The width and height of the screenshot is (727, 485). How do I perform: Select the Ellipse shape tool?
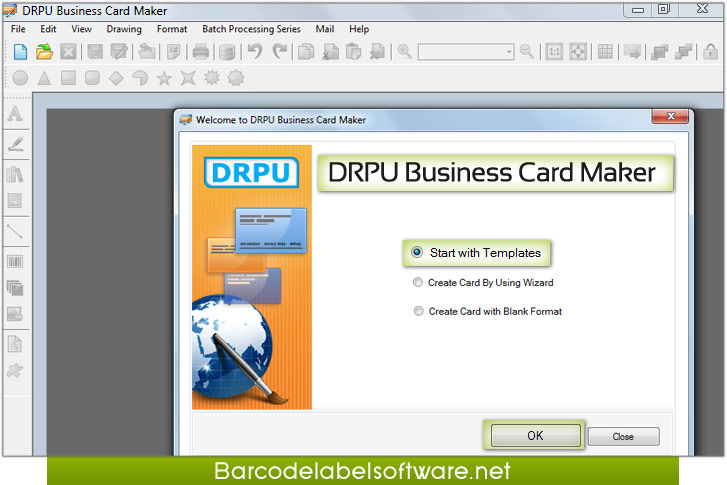[x=20, y=78]
